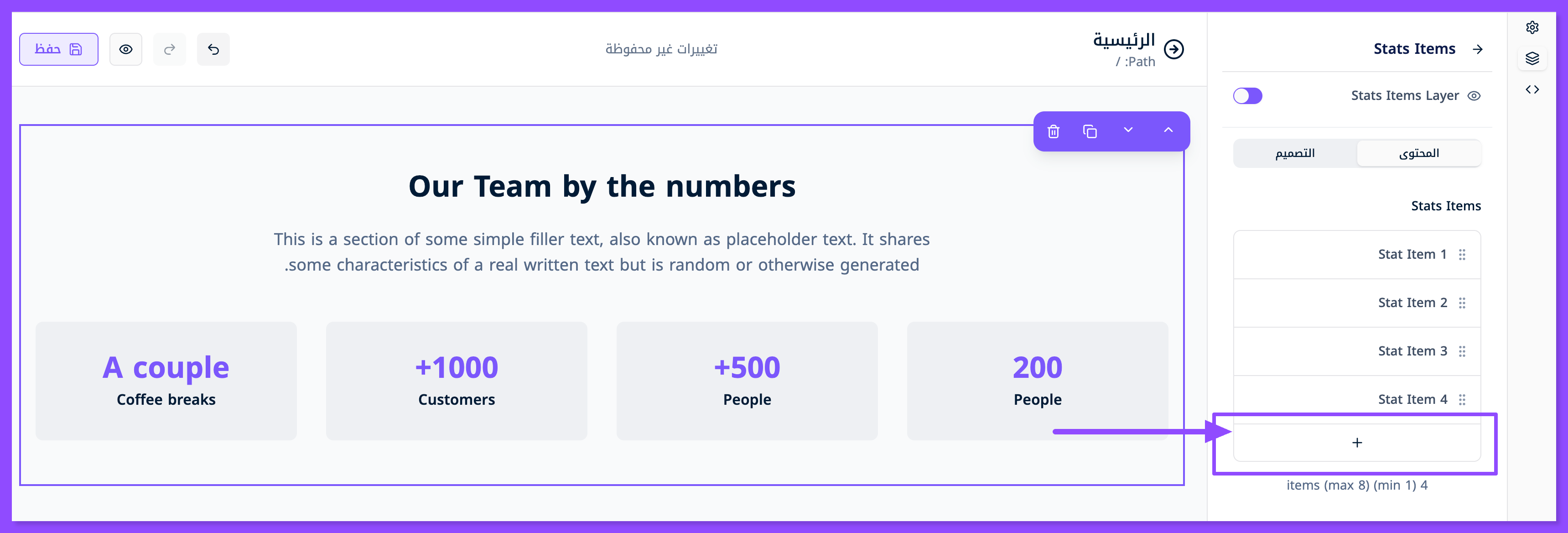Click the undo arrow button

point(213,49)
